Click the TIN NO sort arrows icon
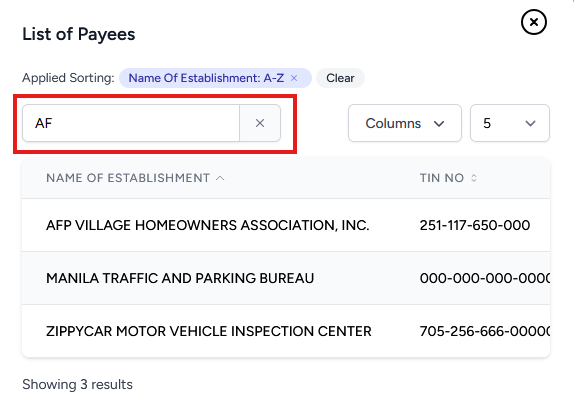This screenshot has width=574, height=414. (x=474, y=178)
